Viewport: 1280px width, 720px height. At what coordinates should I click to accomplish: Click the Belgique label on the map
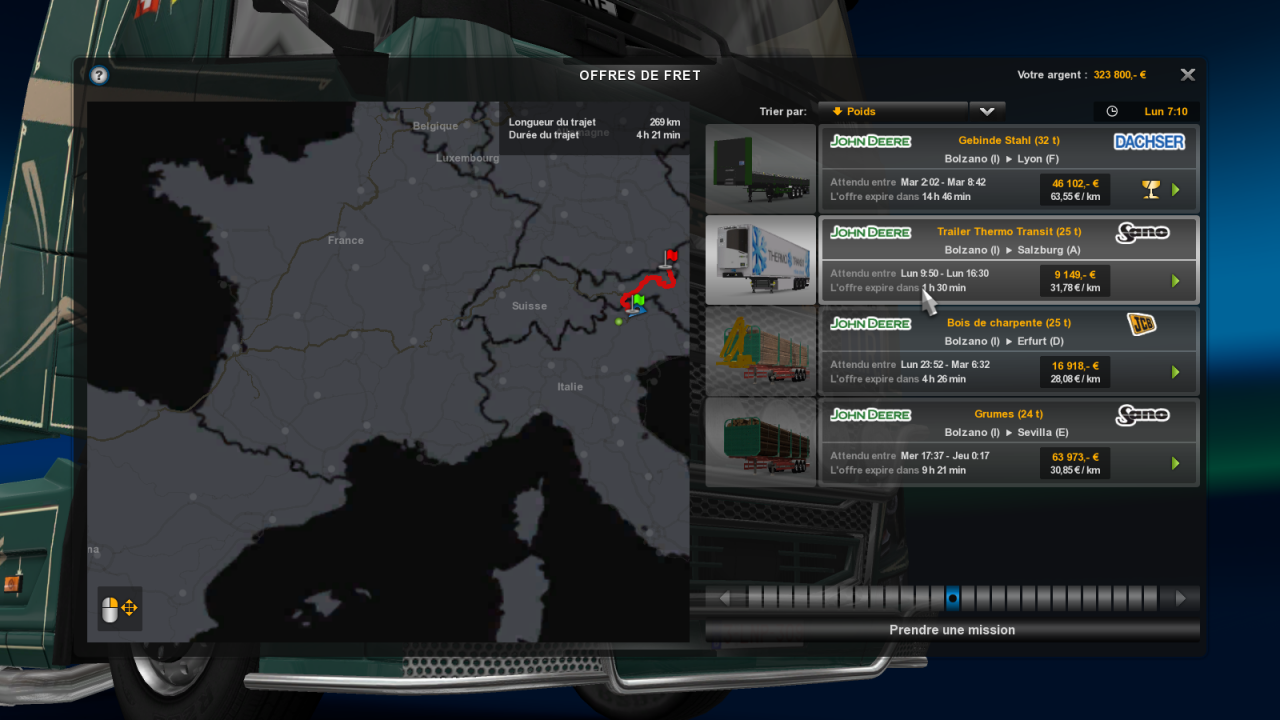point(435,126)
